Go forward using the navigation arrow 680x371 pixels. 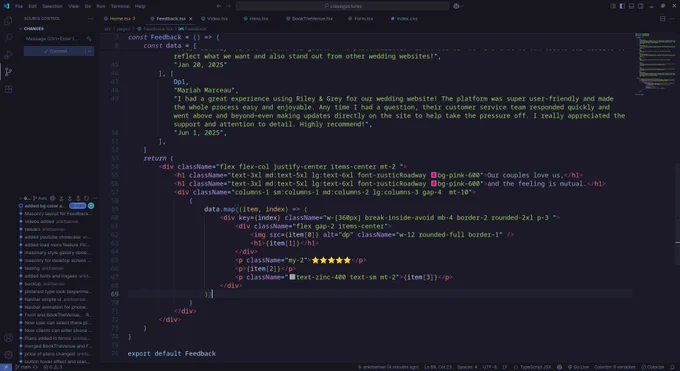pyautogui.click(x=229, y=6)
